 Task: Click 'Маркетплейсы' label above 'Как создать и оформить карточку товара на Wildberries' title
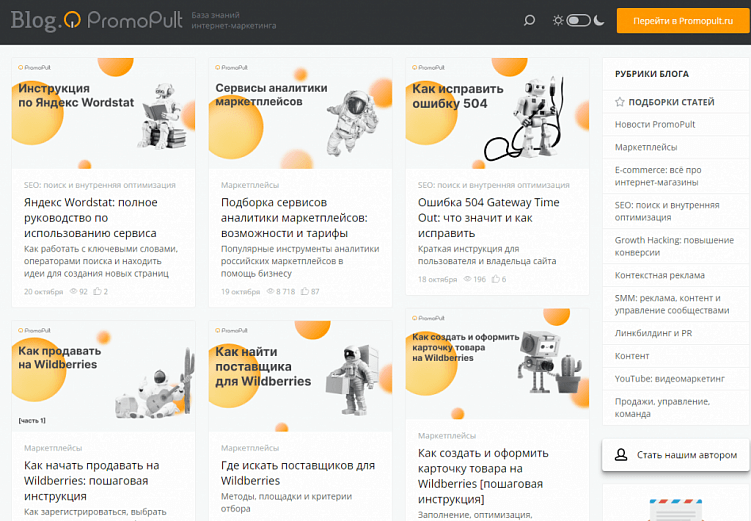[447, 436]
